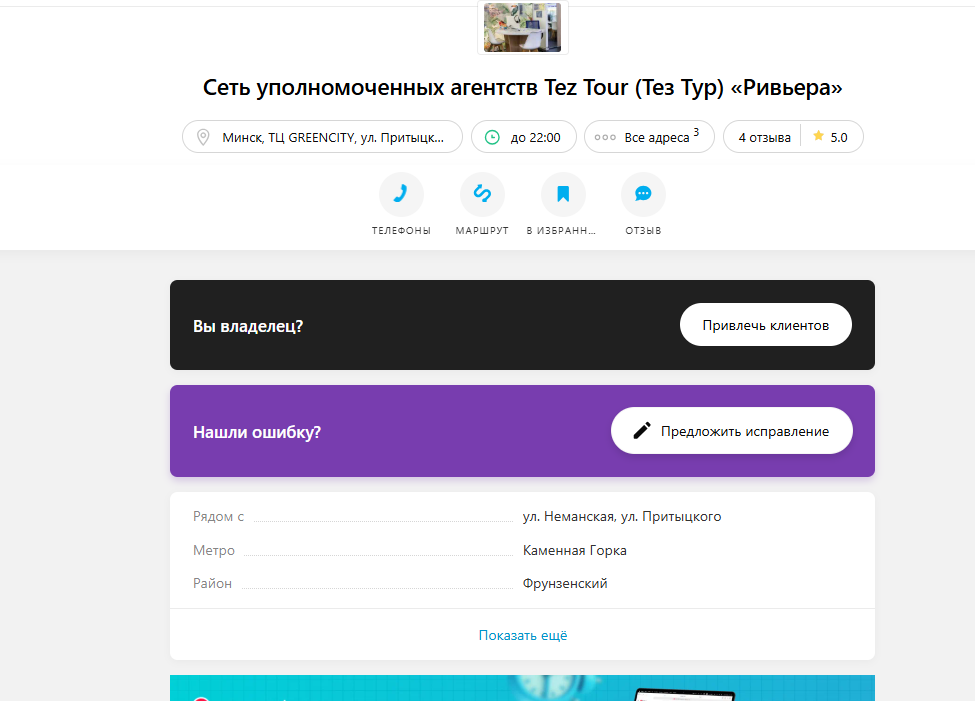Click the Привлечь клиентов button
The image size is (975, 701).
pos(765,325)
